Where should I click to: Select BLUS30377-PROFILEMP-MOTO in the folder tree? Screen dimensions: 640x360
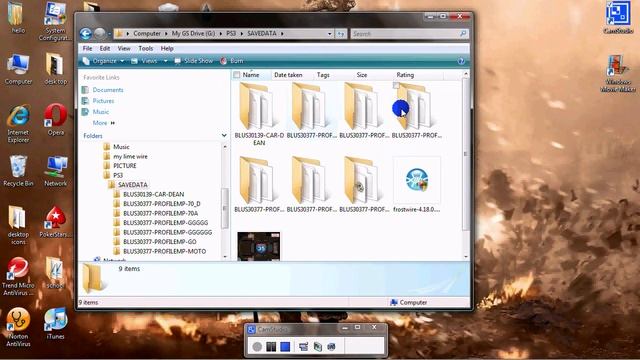coord(164,251)
